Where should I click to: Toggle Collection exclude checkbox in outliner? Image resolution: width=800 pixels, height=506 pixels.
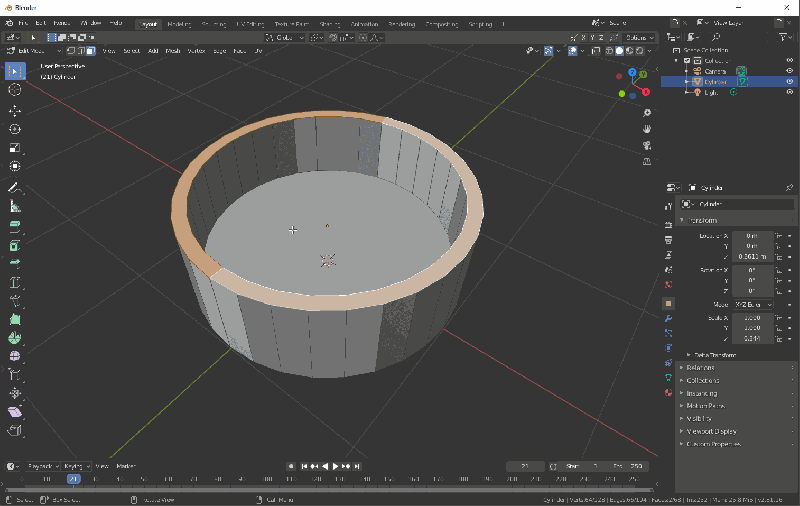click(687, 60)
